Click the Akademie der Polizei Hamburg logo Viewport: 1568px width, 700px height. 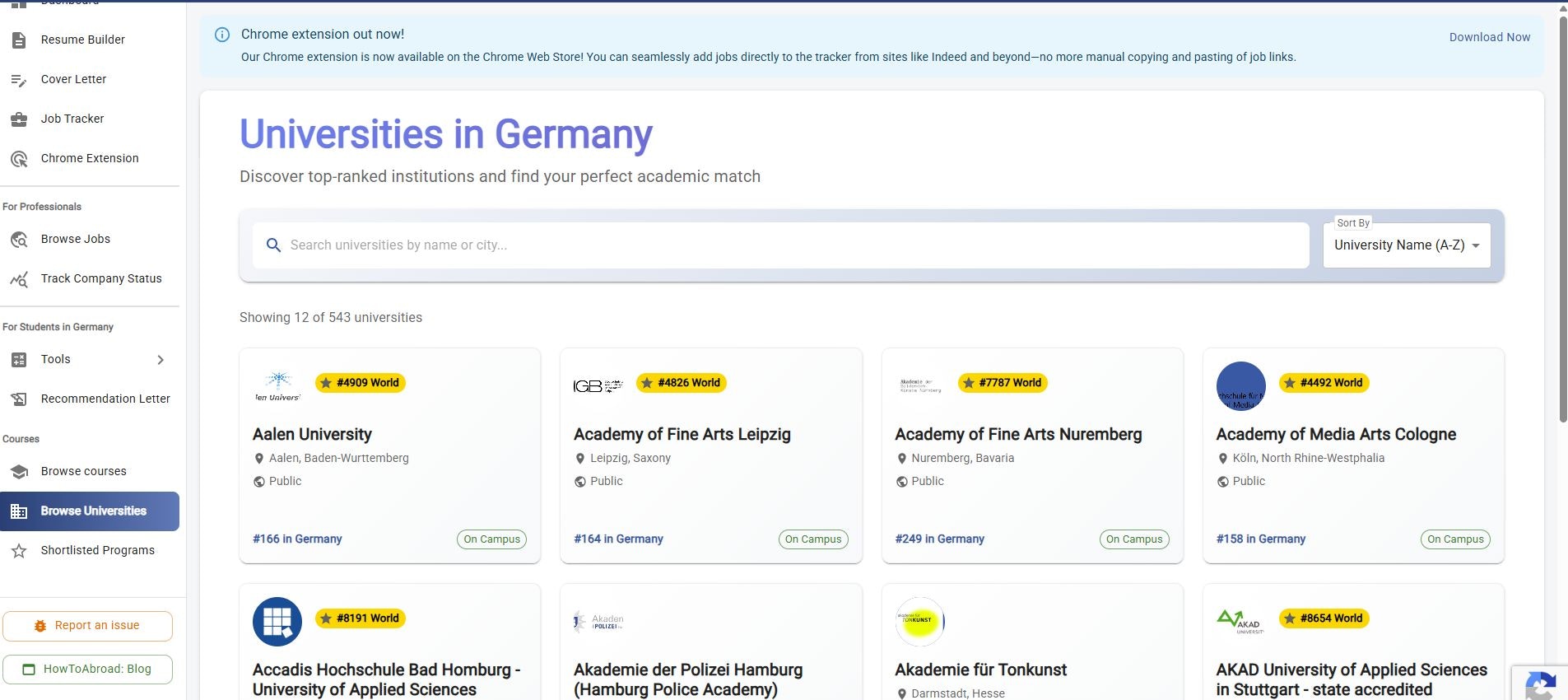[598, 621]
